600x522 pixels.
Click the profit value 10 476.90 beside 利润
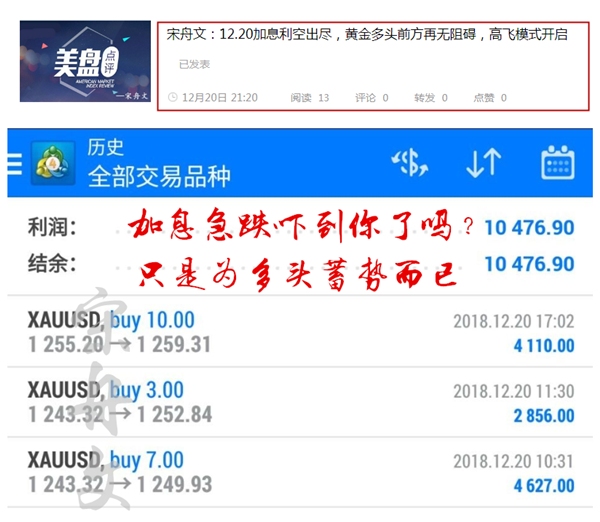[529, 228]
